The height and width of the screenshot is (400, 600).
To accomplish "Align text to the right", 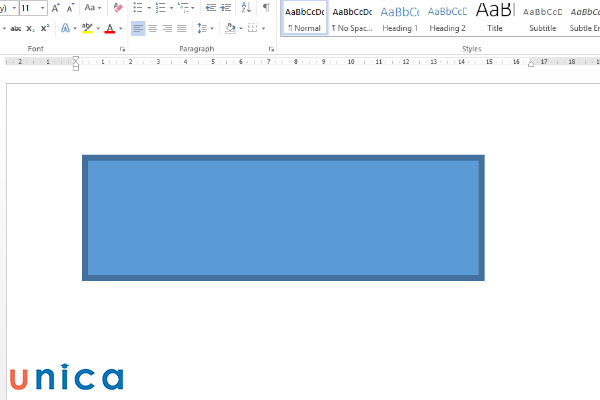I will click(167, 28).
